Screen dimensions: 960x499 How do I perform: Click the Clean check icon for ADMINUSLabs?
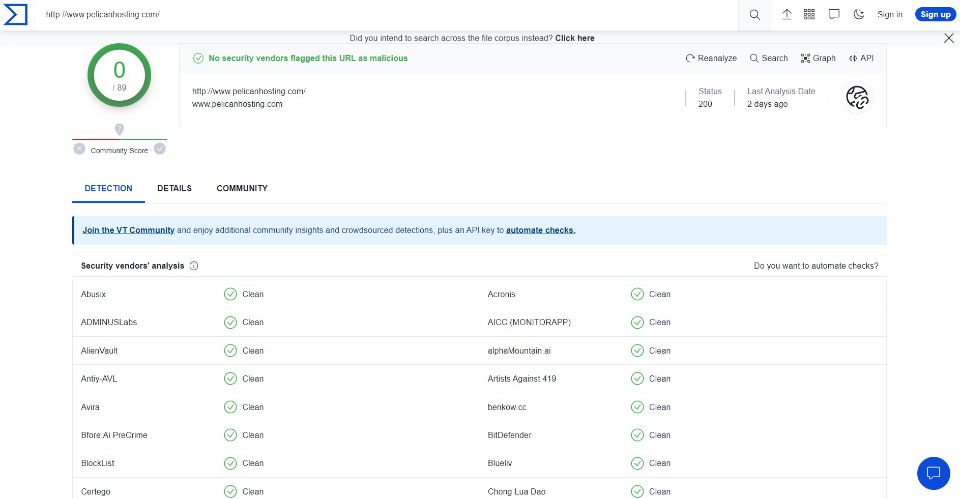tap(230, 322)
